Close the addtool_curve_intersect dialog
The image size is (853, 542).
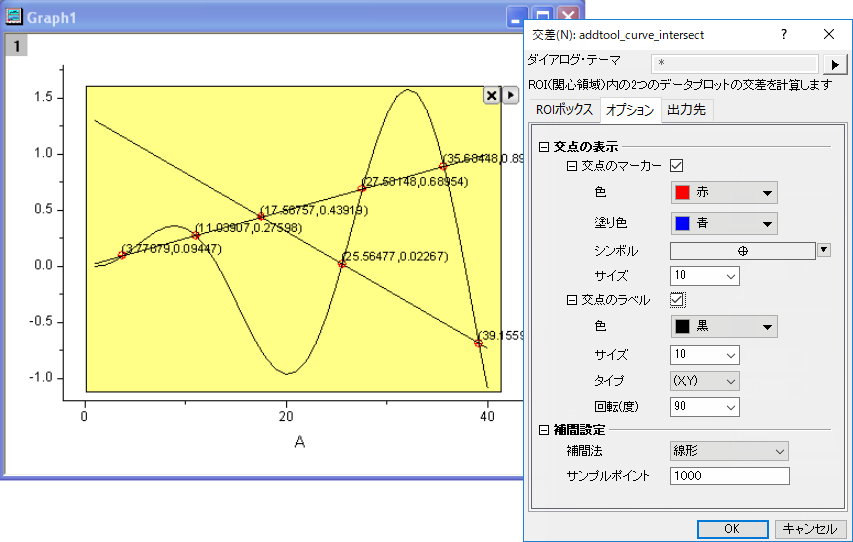pos(829,34)
